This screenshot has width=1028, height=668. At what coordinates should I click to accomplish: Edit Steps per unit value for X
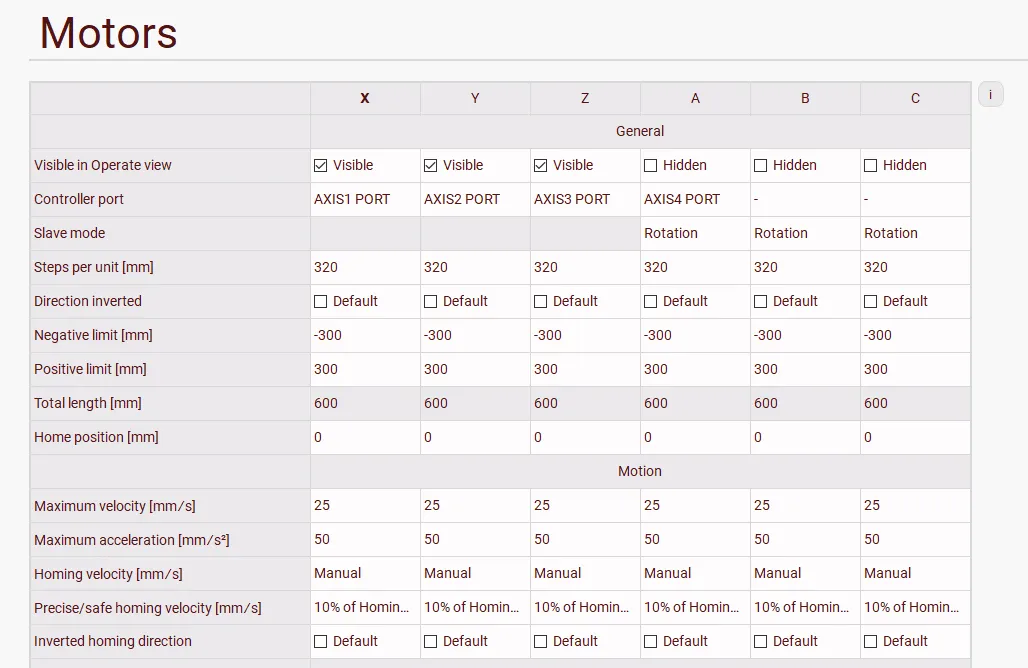[366, 267]
